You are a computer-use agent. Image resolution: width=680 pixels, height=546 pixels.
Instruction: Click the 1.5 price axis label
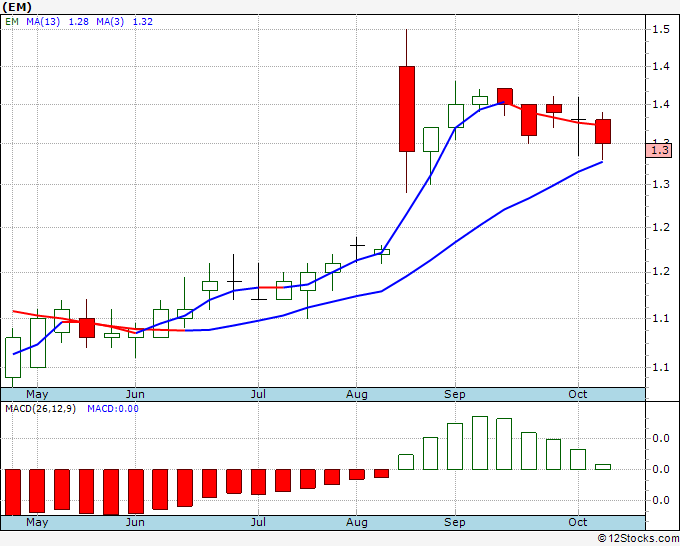[660, 29]
